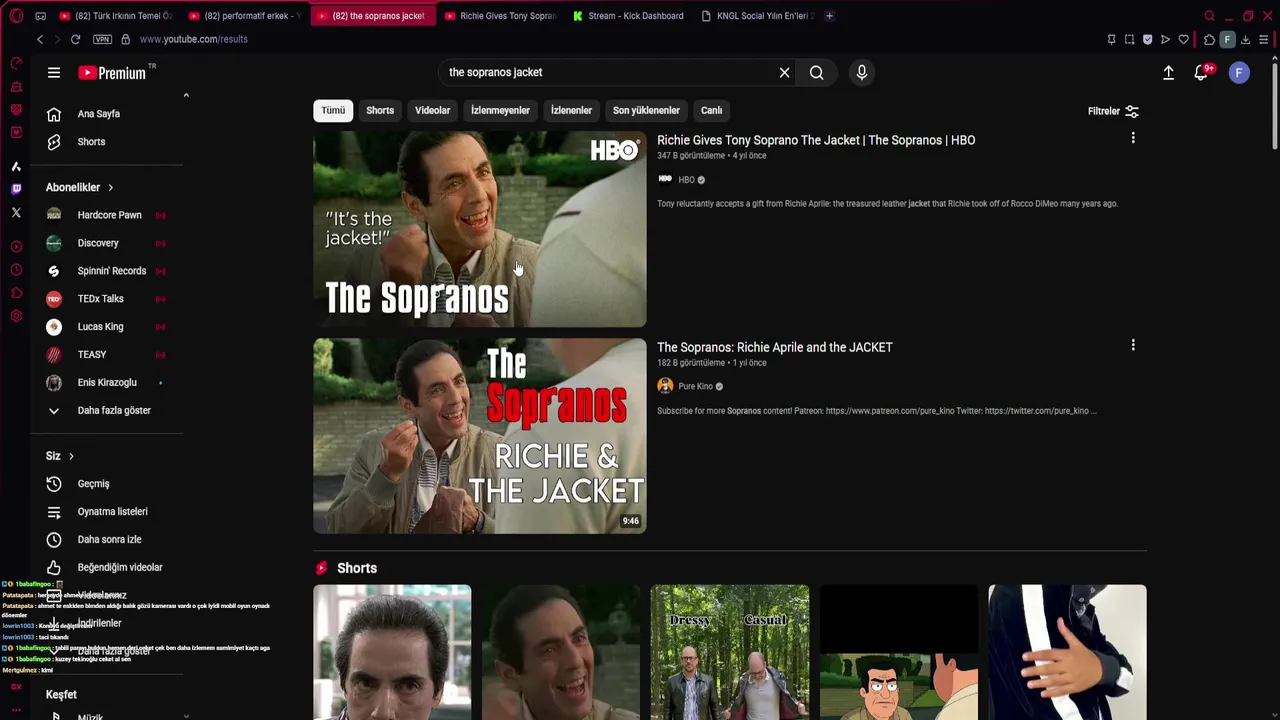
Task: Select the İzlenenler filter chip
Action: tap(571, 110)
